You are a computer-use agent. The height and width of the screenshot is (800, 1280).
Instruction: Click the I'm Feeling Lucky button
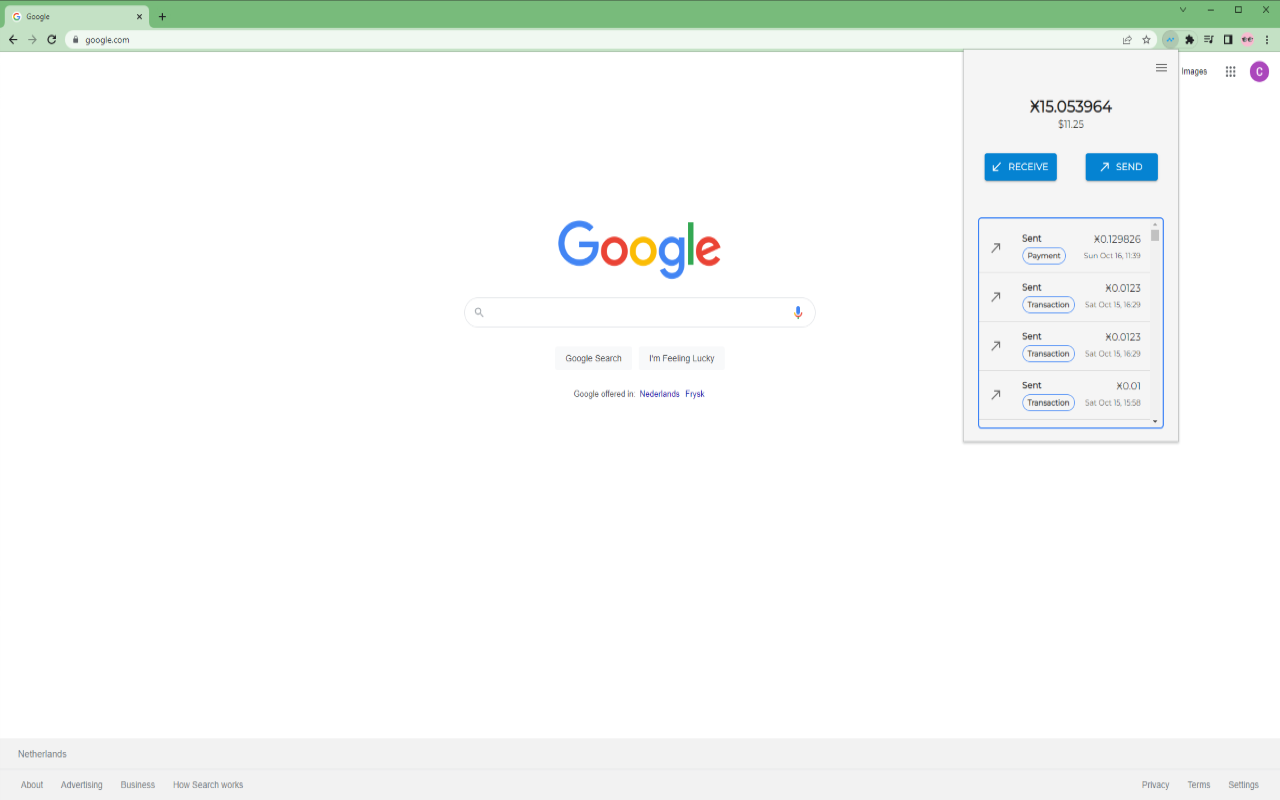pyautogui.click(x=682, y=358)
